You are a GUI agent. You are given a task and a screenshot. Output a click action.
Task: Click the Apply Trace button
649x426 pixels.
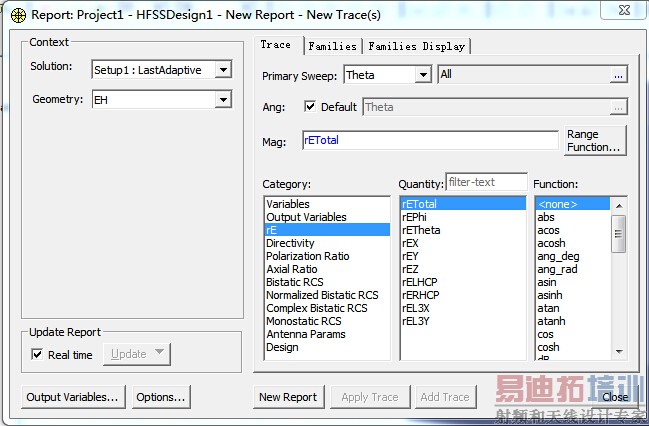tap(370, 397)
